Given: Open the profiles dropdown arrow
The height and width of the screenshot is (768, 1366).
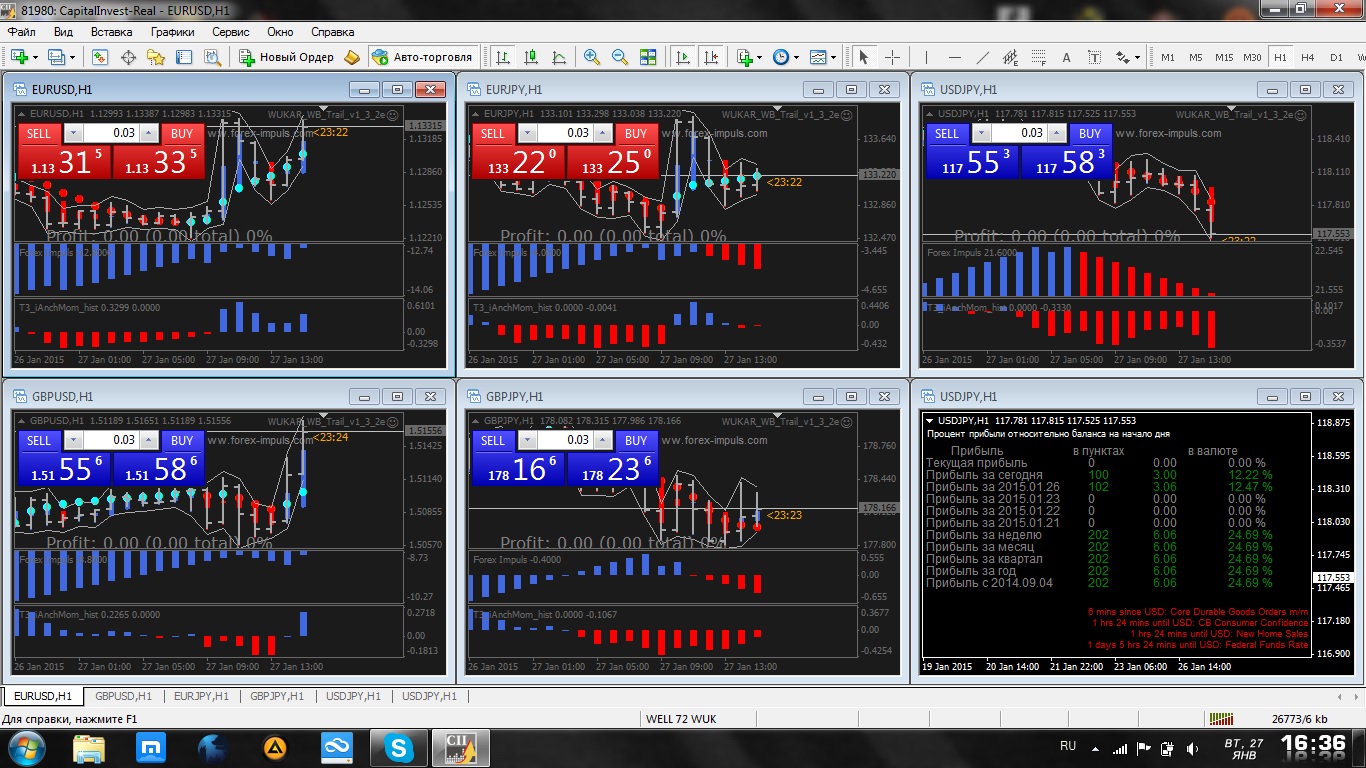Looking at the screenshot, I should point(73,57).
